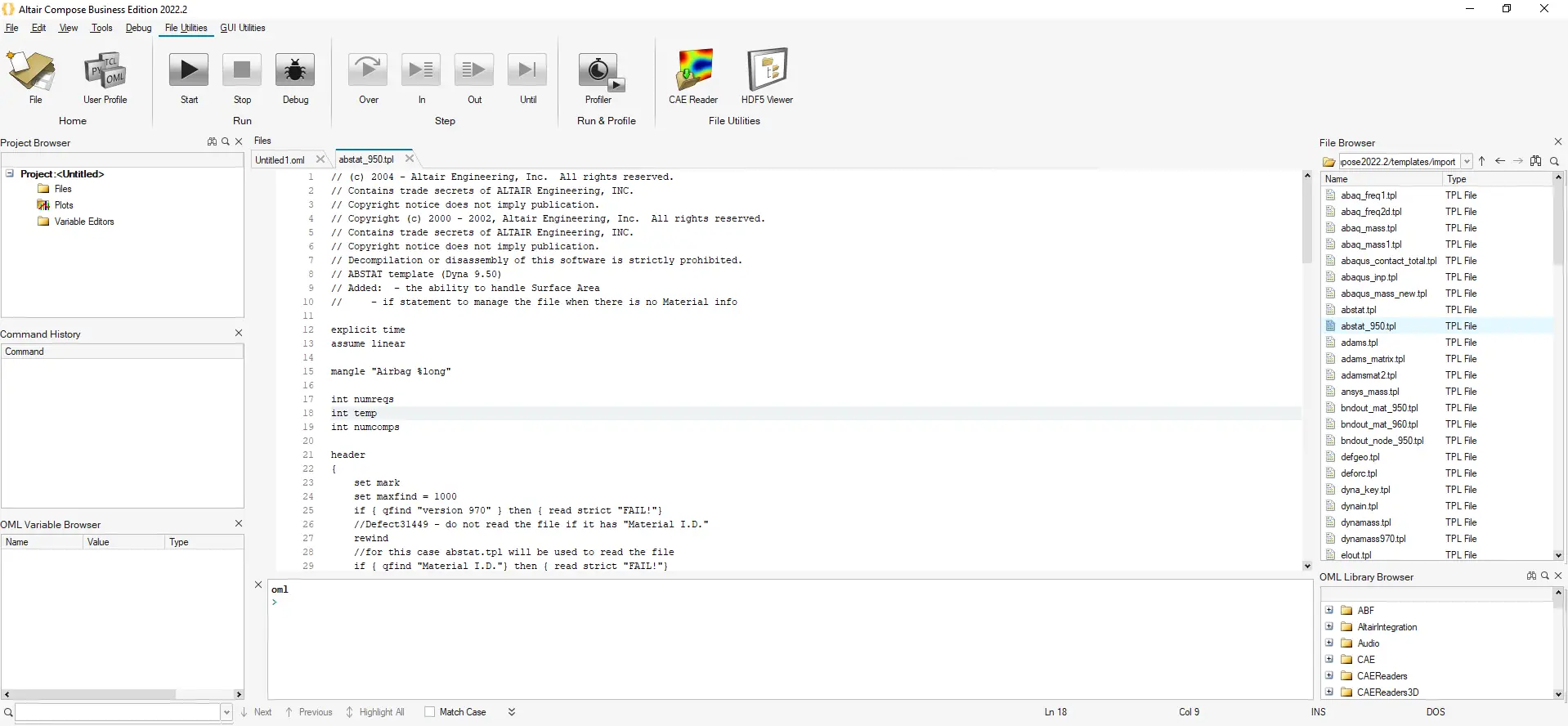Open the Edit menu

coord(38,28)
